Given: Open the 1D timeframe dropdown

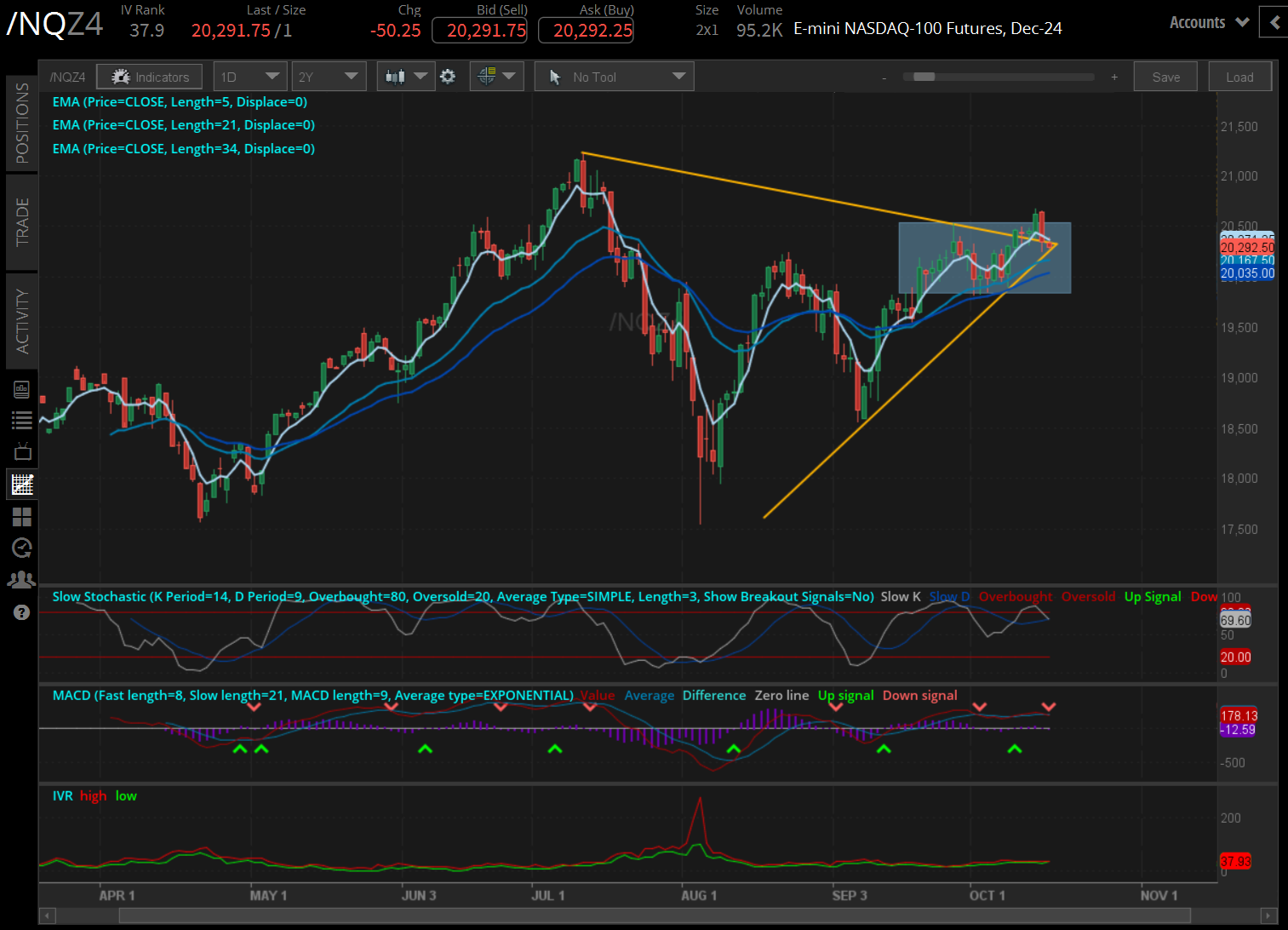Looking at the screenshot, I should click(249, 76).
